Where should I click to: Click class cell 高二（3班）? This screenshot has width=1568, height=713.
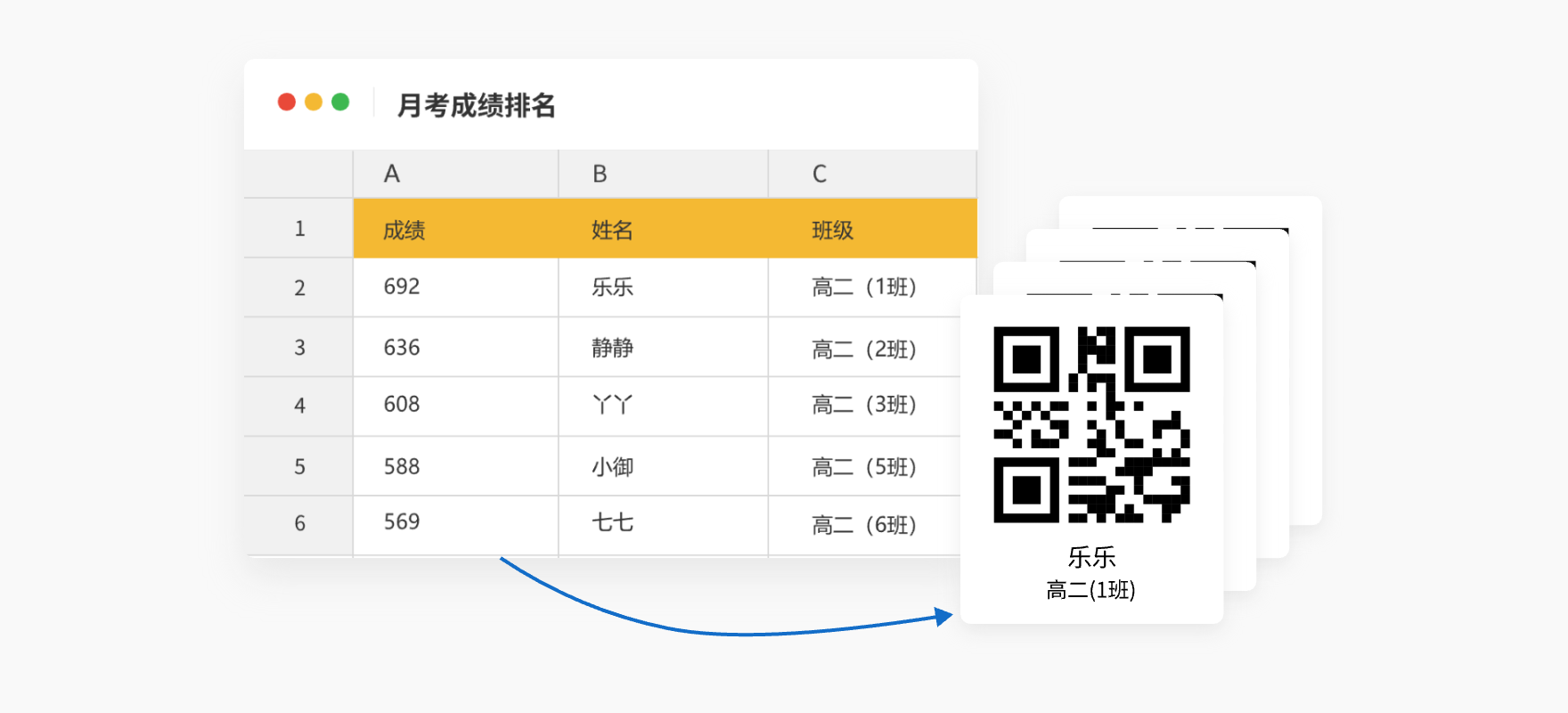pos(864,406)
